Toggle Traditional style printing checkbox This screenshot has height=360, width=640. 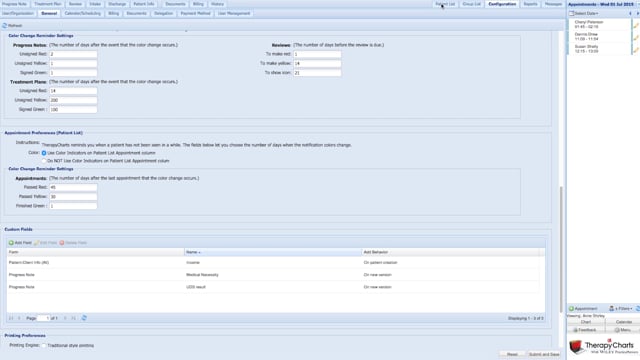coord(44,346)
